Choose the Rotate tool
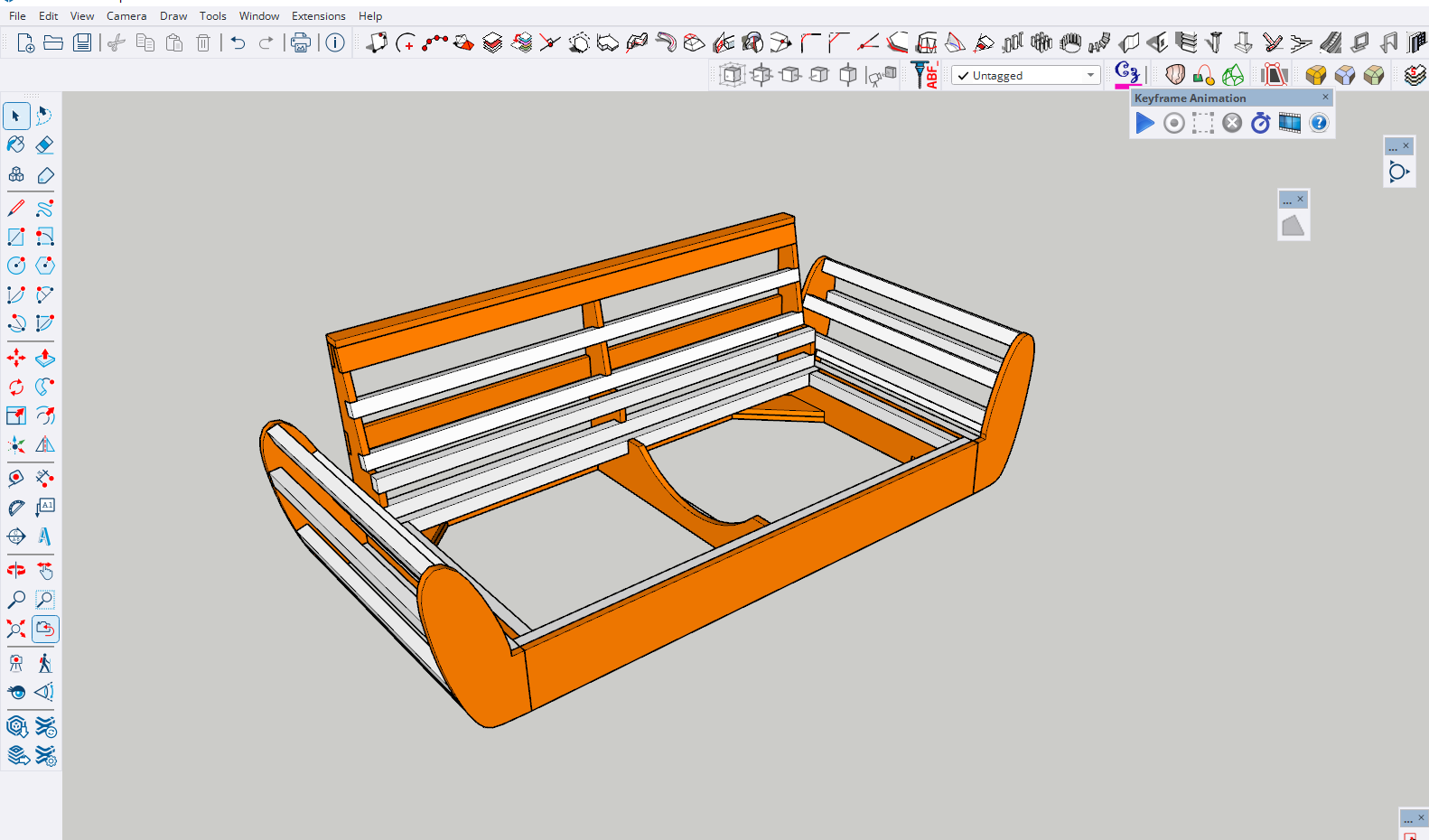 click(16, 387)
